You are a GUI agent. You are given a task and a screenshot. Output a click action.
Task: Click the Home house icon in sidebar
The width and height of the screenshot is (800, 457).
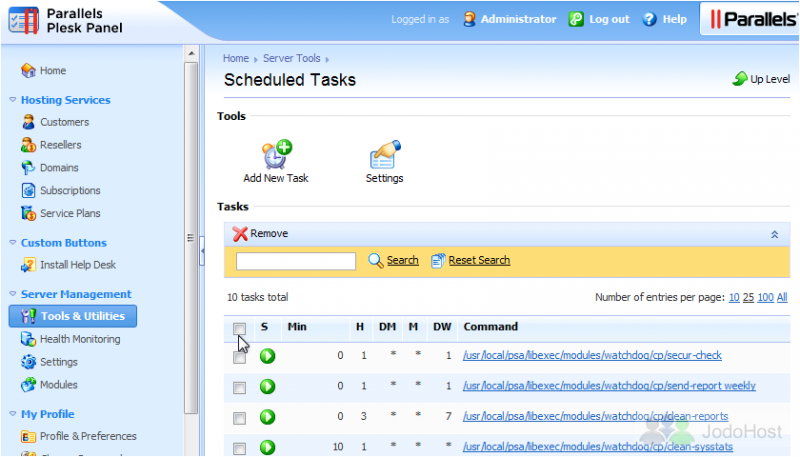coord(28,70)
